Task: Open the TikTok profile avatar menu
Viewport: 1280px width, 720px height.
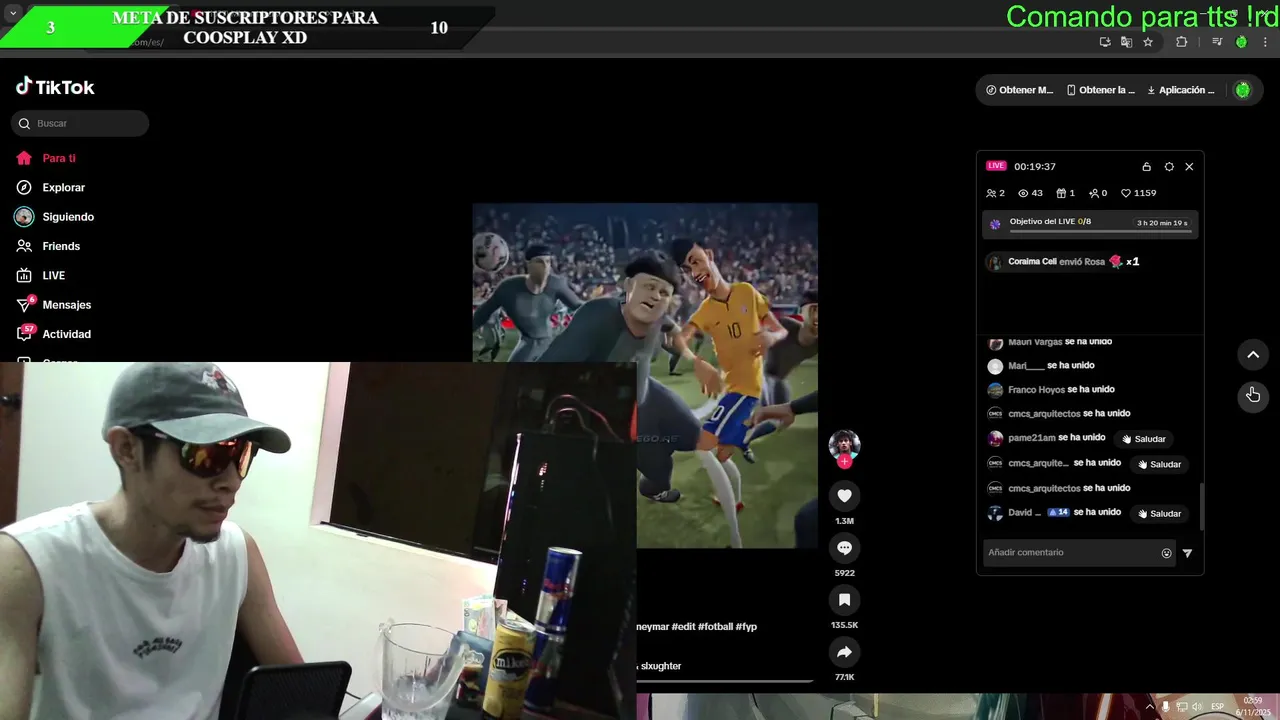Action: (1242, 90)
